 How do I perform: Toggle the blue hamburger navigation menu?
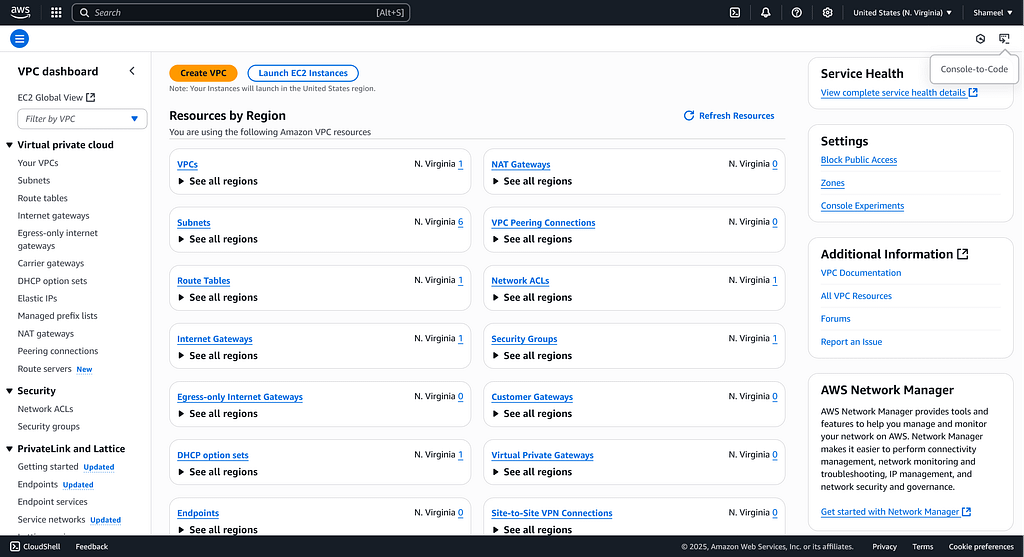[x=20, y=39]
